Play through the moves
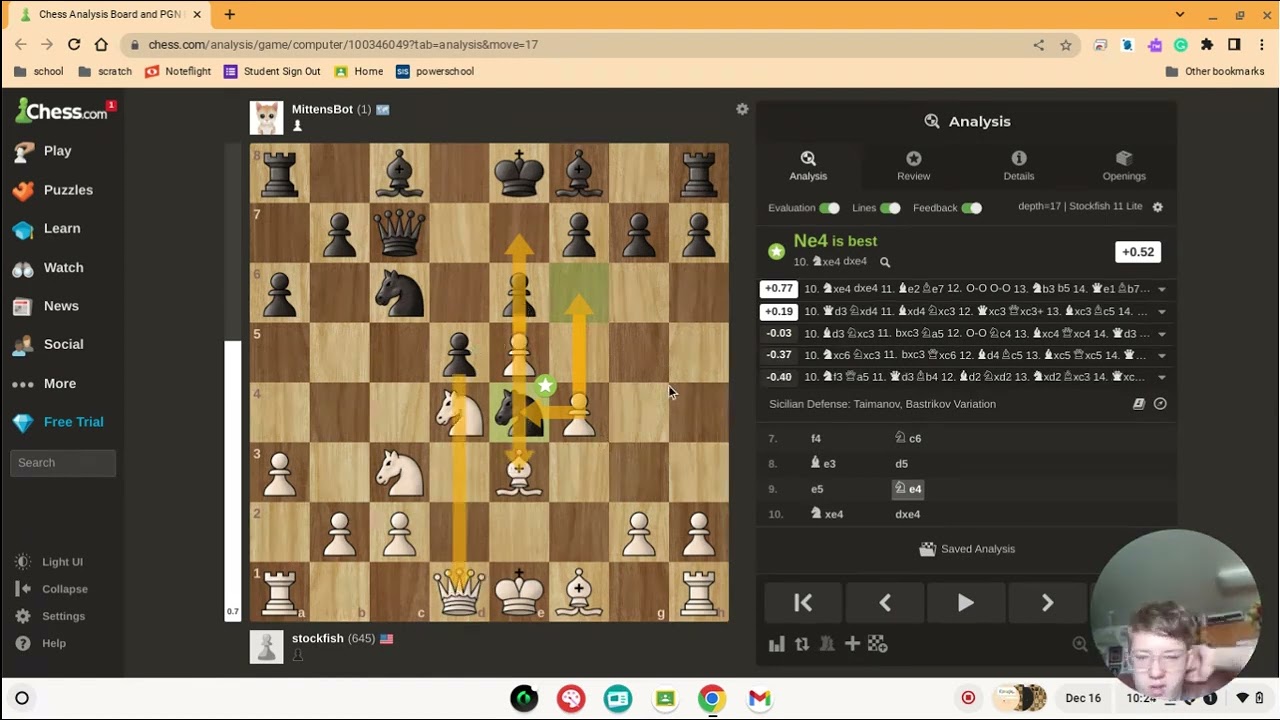 [x=966, y=603]
